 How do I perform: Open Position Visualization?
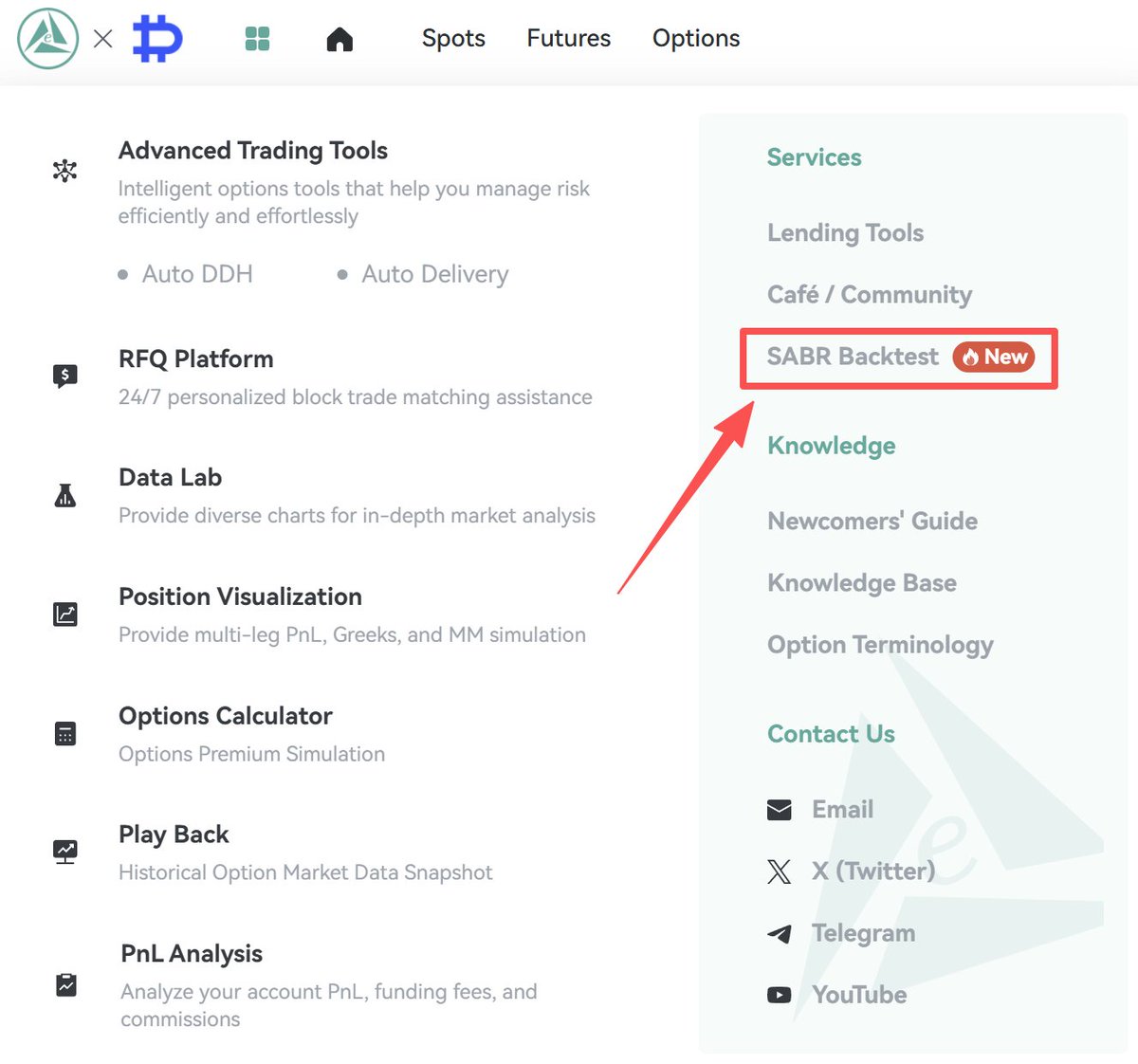(241, 596)
